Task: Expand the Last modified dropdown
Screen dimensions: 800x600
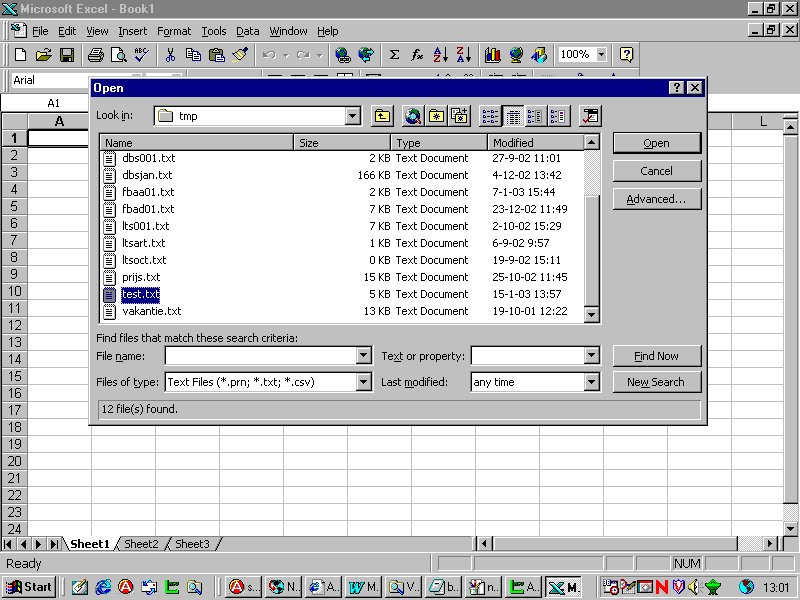Action: click(x=591, y=382)
